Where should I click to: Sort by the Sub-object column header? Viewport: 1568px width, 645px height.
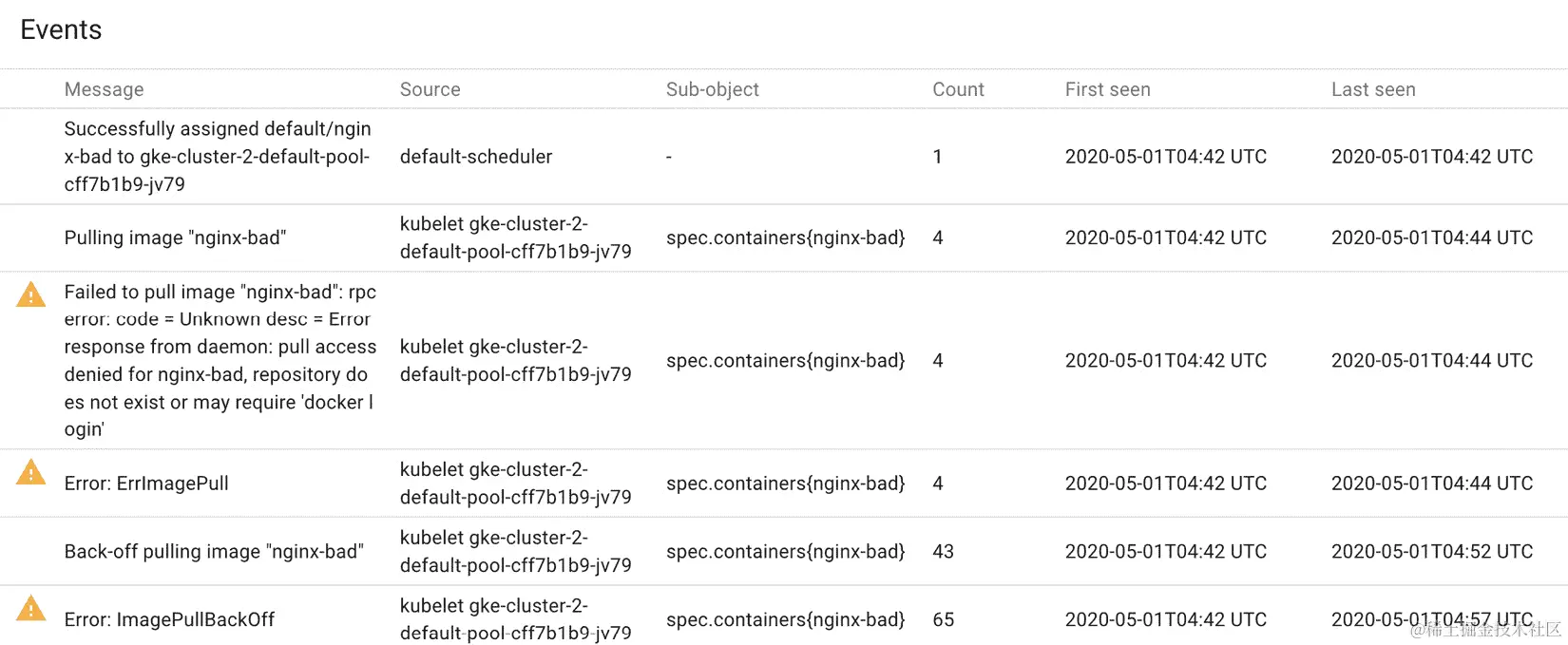click(712, 88)
